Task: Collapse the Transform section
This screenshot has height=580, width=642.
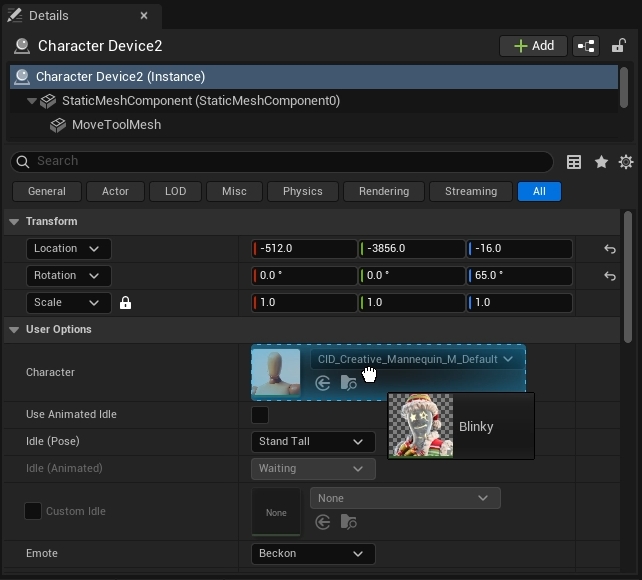Action: click(x=14, y=222)
